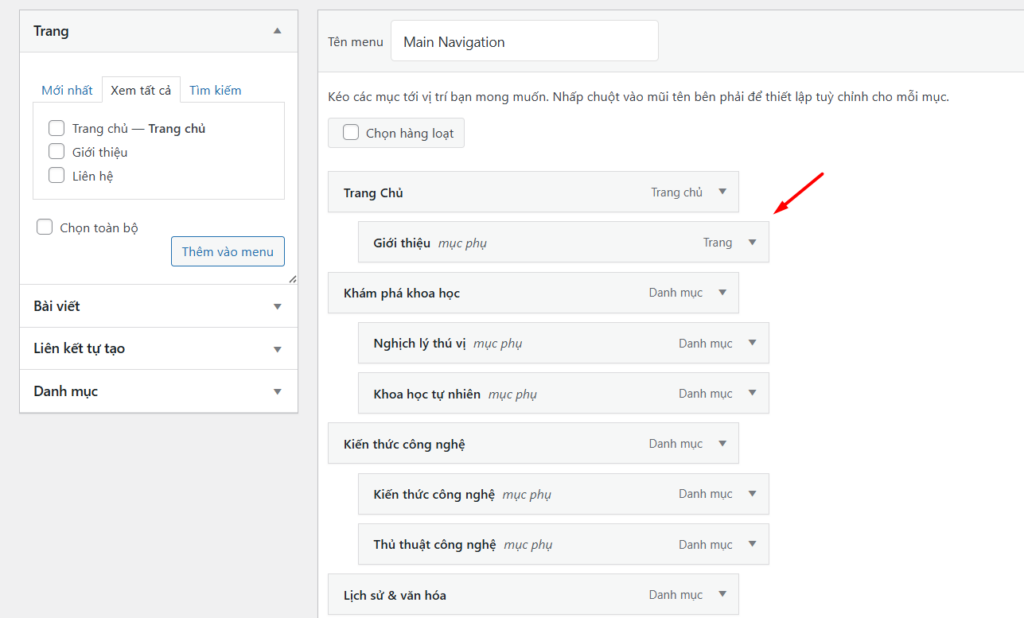Switch to the Tìm kiếm tab

tap(215, 90)
